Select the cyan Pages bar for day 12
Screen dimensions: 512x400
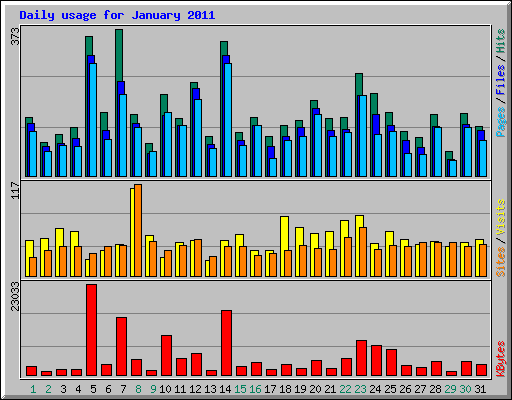[x=198, y=138]
